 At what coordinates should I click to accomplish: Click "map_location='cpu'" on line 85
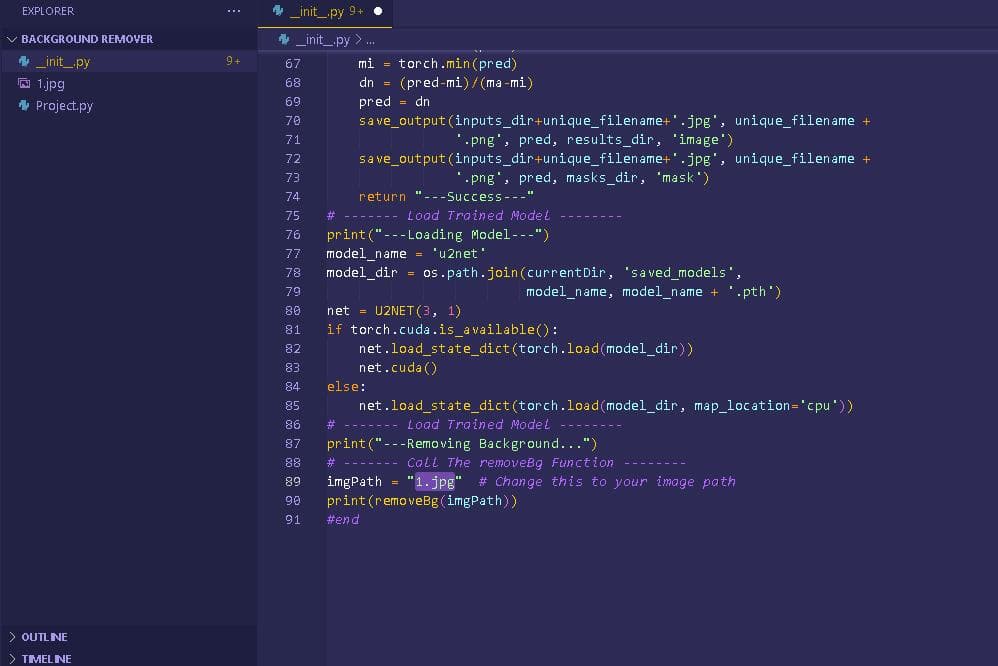[766, 406]
